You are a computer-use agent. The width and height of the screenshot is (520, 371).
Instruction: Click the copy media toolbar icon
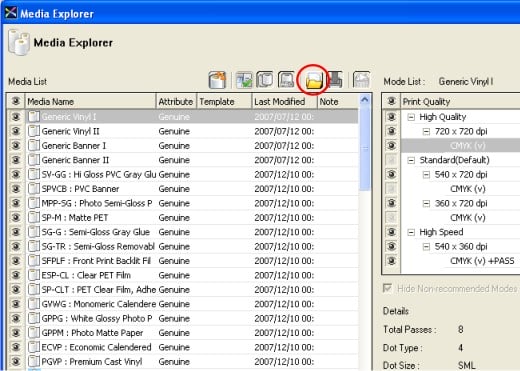point(265,80)
